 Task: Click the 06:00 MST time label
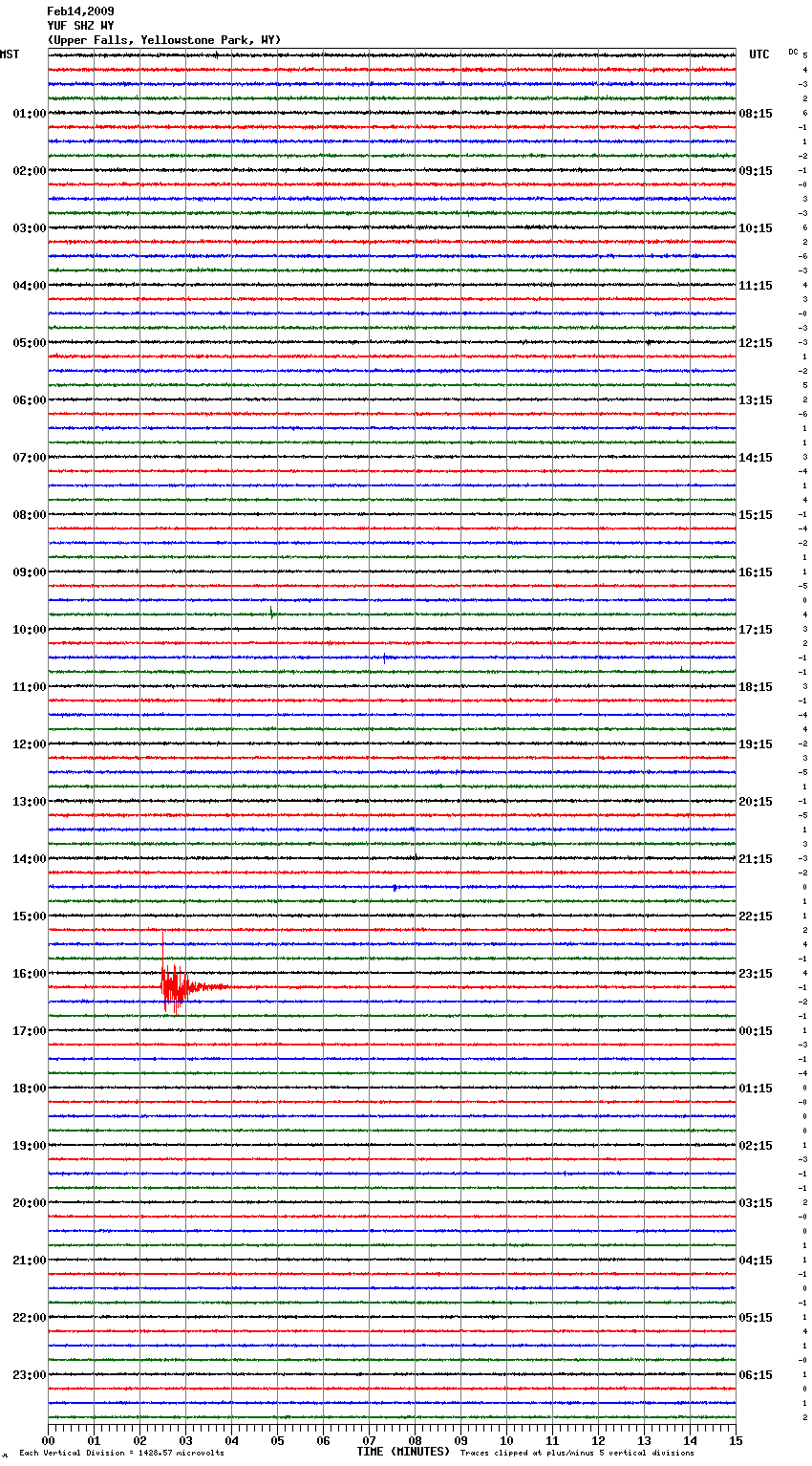click(x=29, y=400)
